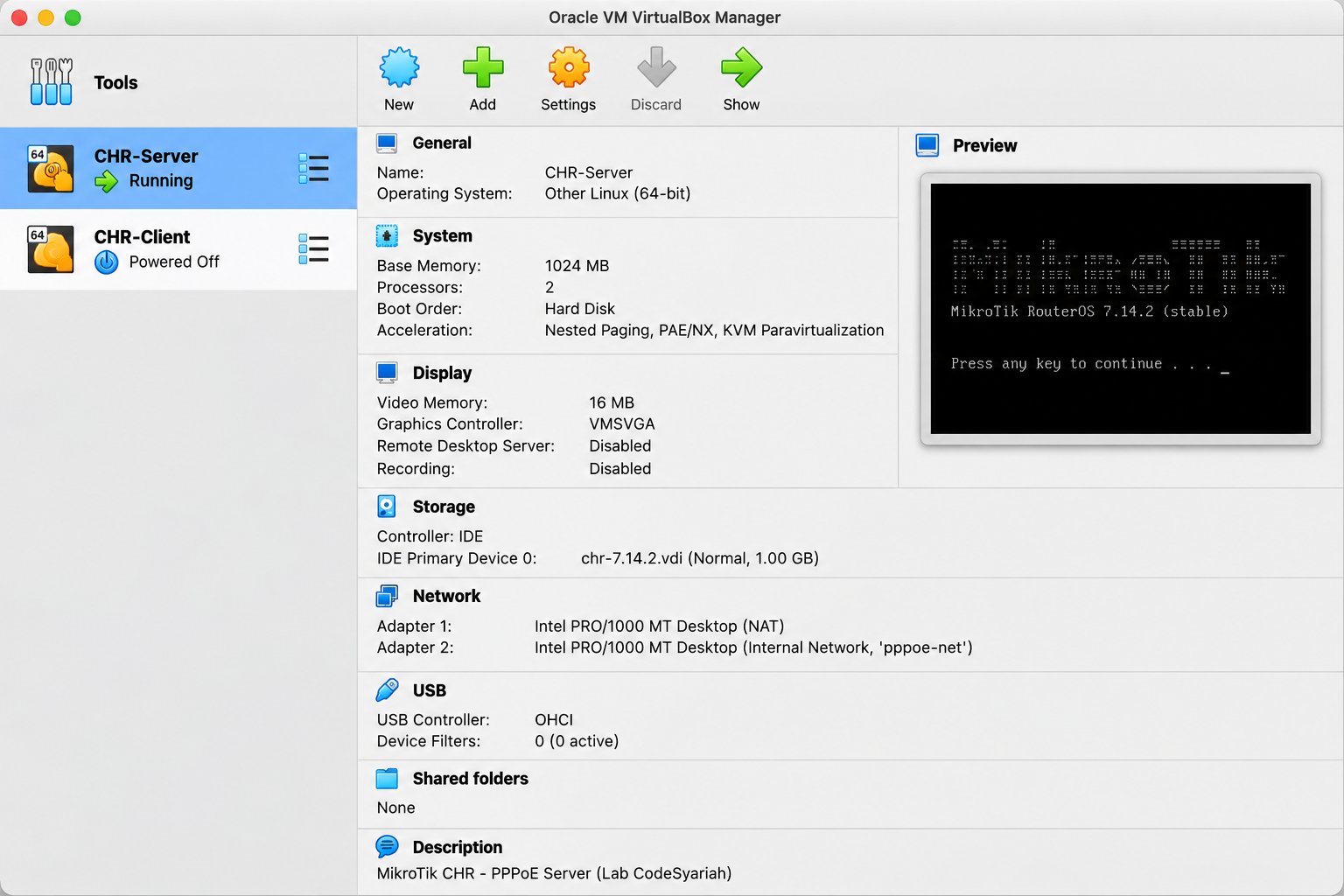Image resolution: width=1344 pixels, height=896 pixels.
Task: Open the Shared folders heading link
Action: point(471,779)
